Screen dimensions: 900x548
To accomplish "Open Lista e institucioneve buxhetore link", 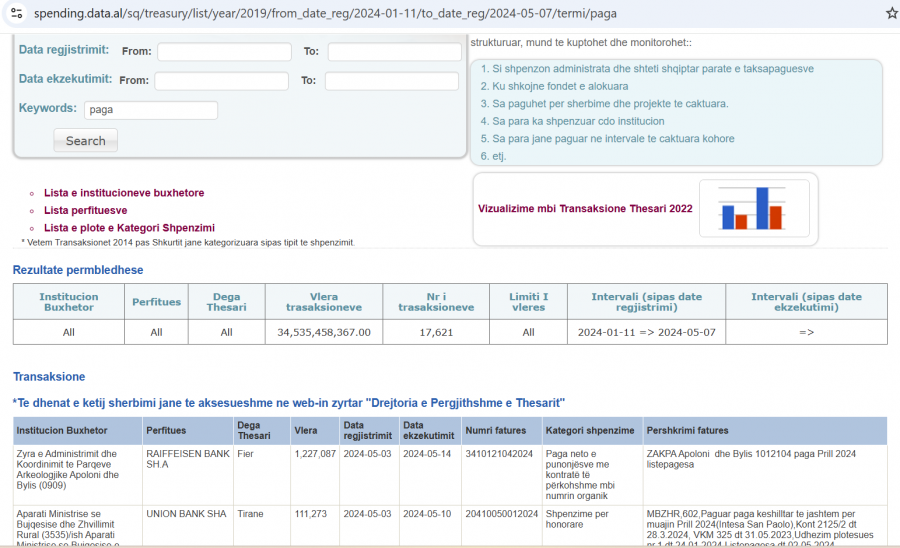I will coord(124,193).
